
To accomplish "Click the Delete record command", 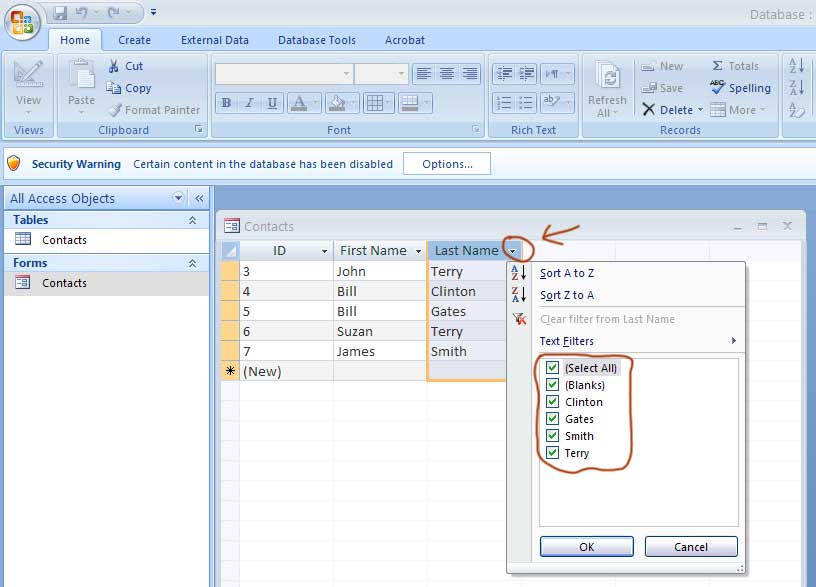I will click(667, 110).
